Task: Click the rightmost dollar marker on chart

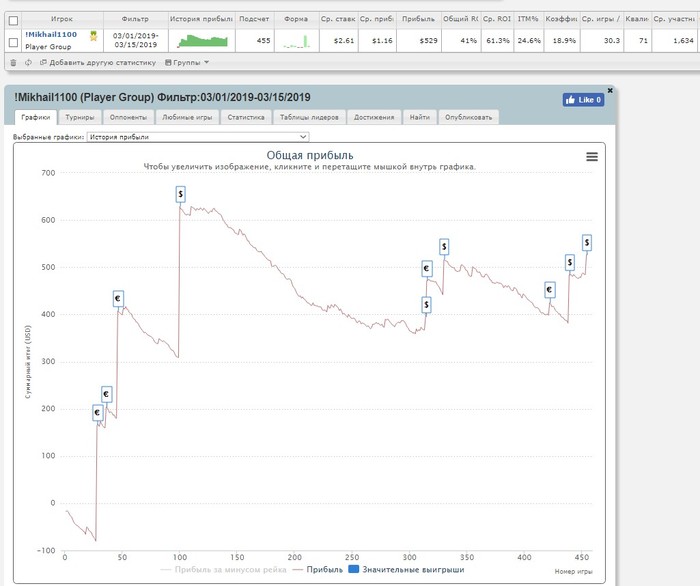Action: pyautogui.click(x=586, y=242)
